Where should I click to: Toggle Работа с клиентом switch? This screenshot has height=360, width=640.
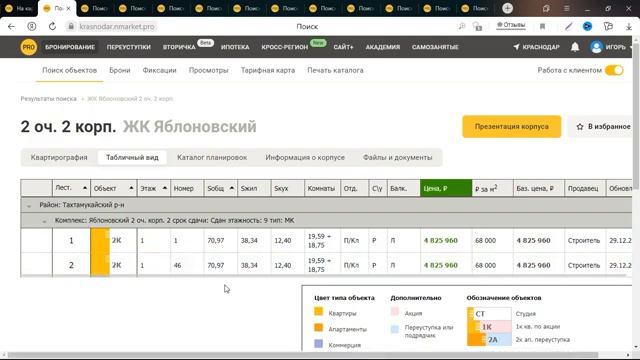(x=614, y=70)
